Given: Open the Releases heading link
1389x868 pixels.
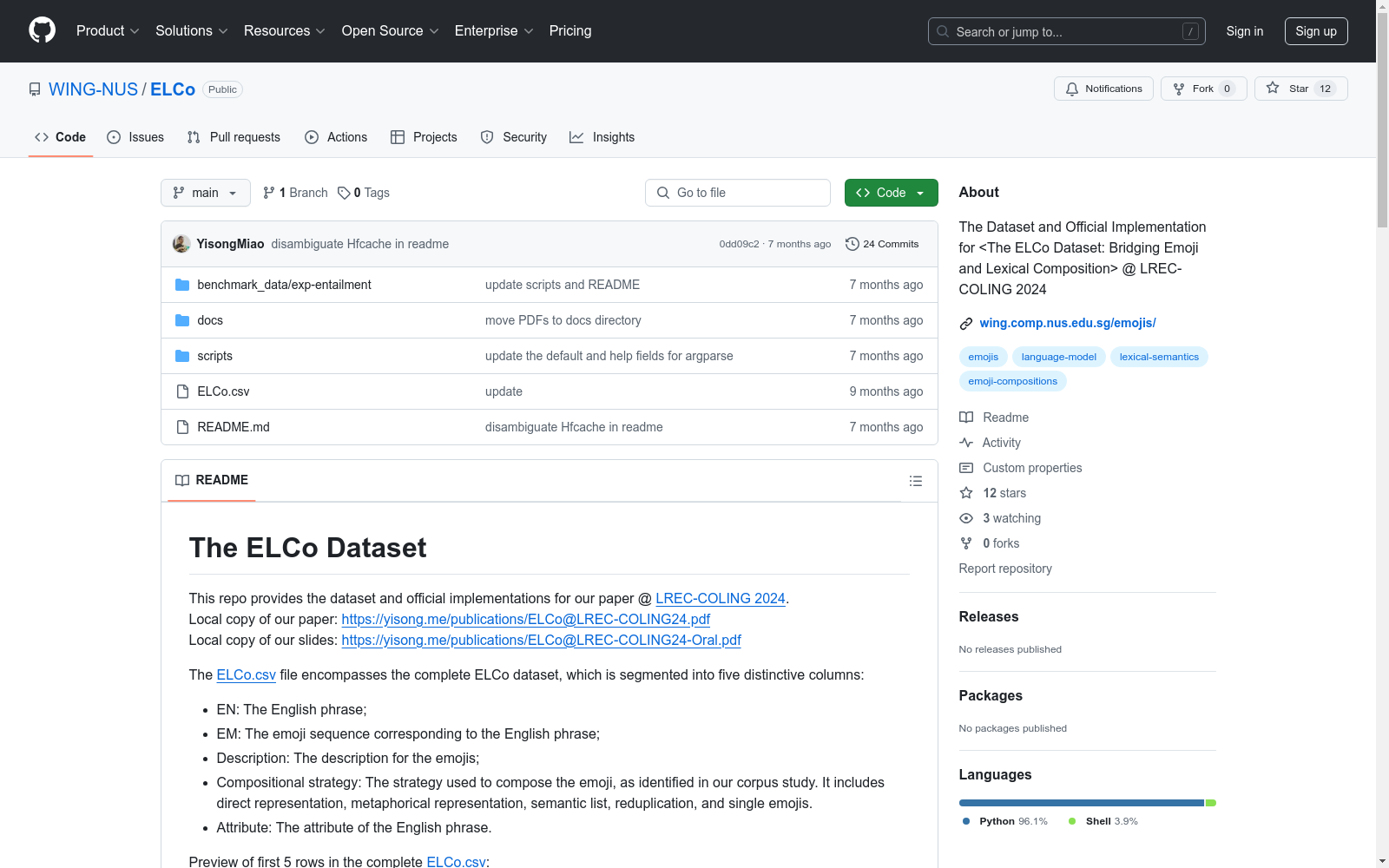Looking at the screenshot, I should 989,616.
